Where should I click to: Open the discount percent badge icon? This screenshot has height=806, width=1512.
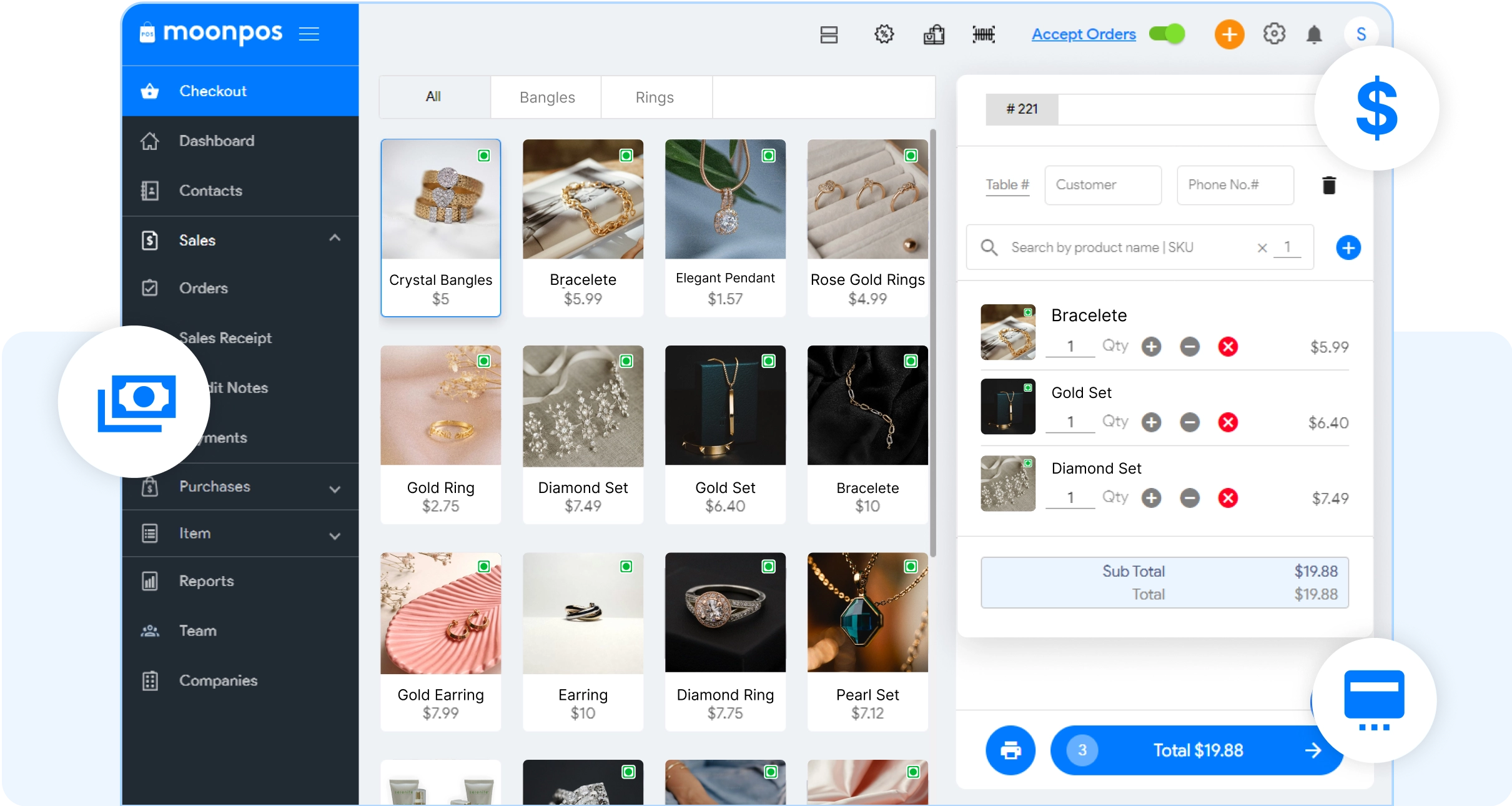[x=884, y=34]
